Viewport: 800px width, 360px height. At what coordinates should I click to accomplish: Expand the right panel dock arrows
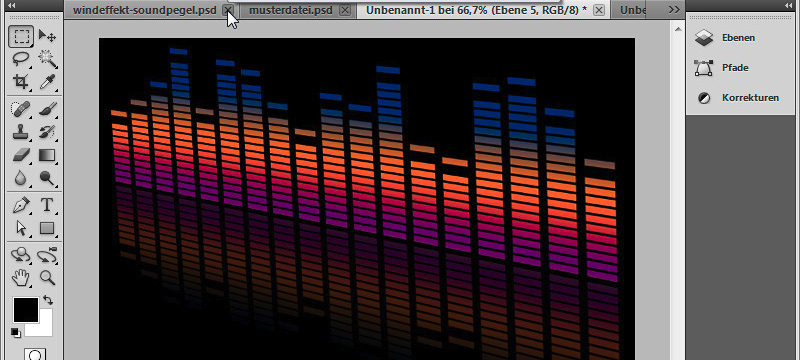(x=790, y=5)
